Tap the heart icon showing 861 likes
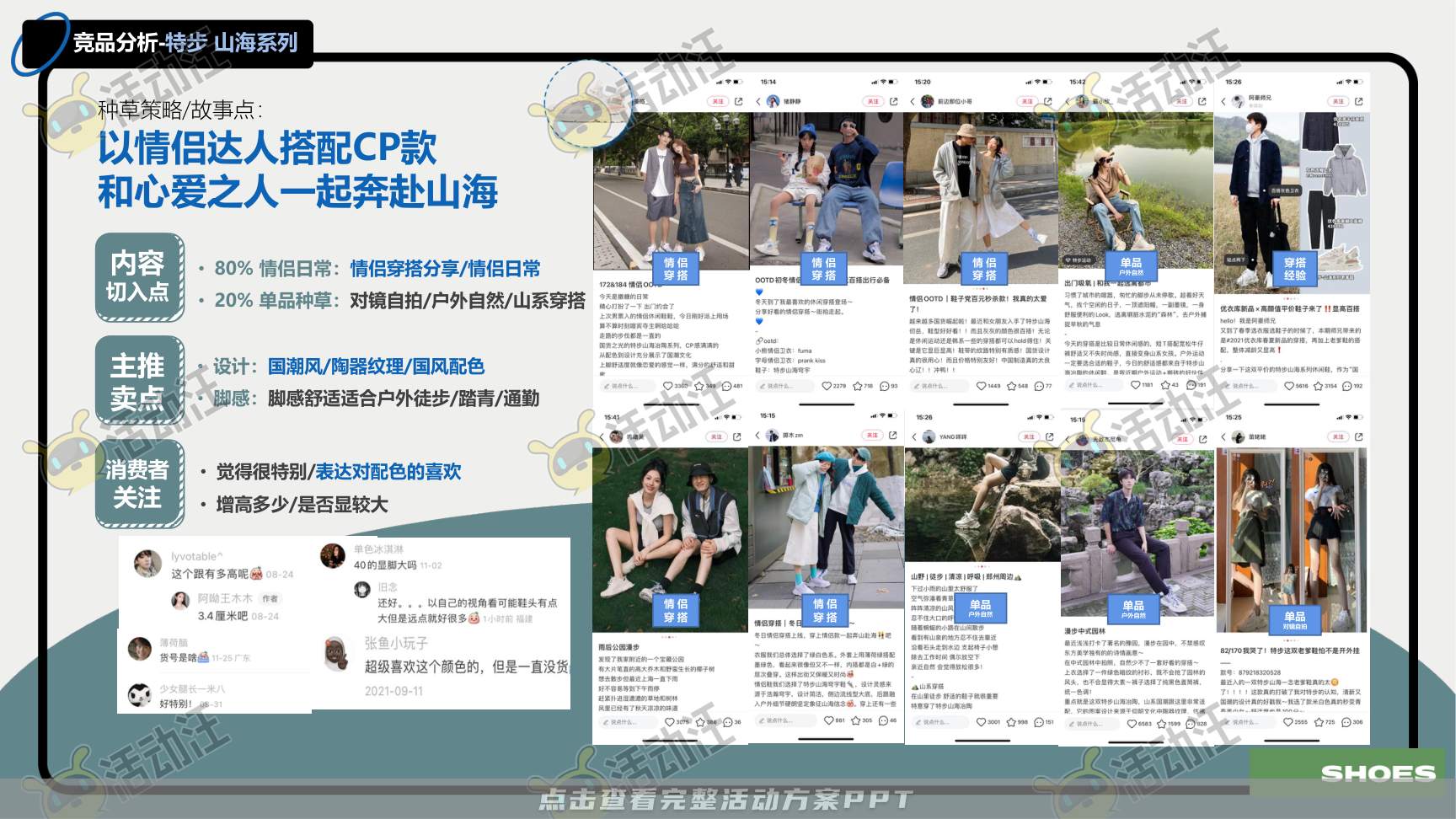Image resolution: width=1456 pixels, height=819 pixels. coord(828,720)
